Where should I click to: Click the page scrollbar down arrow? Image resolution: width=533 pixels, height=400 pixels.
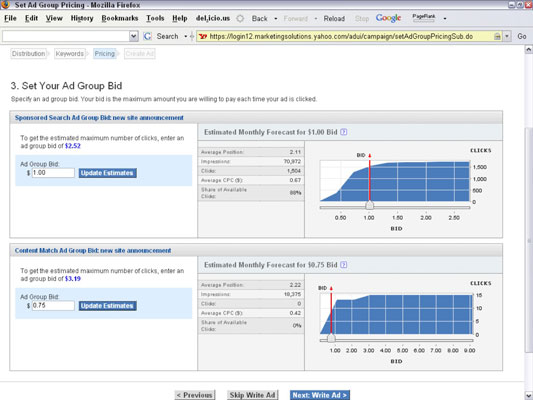529,396
